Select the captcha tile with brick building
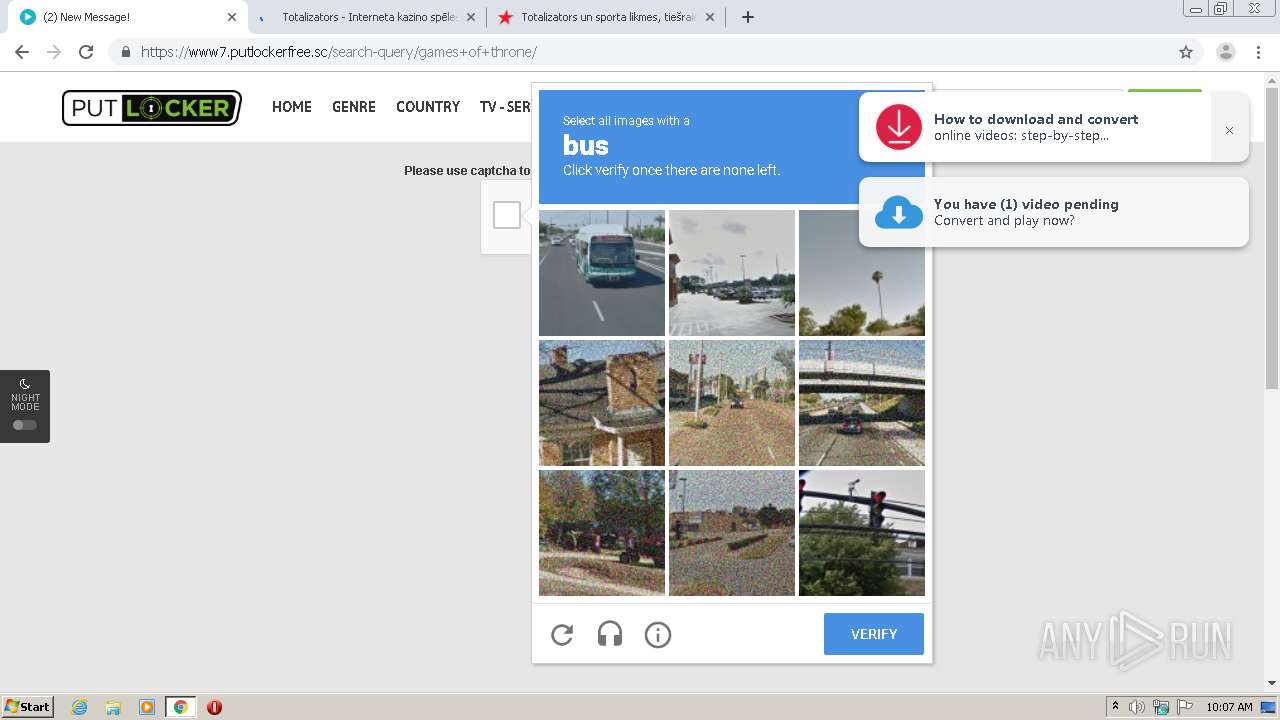The height and width of the screenshot is (720, 1280). [x=602, y=403]
